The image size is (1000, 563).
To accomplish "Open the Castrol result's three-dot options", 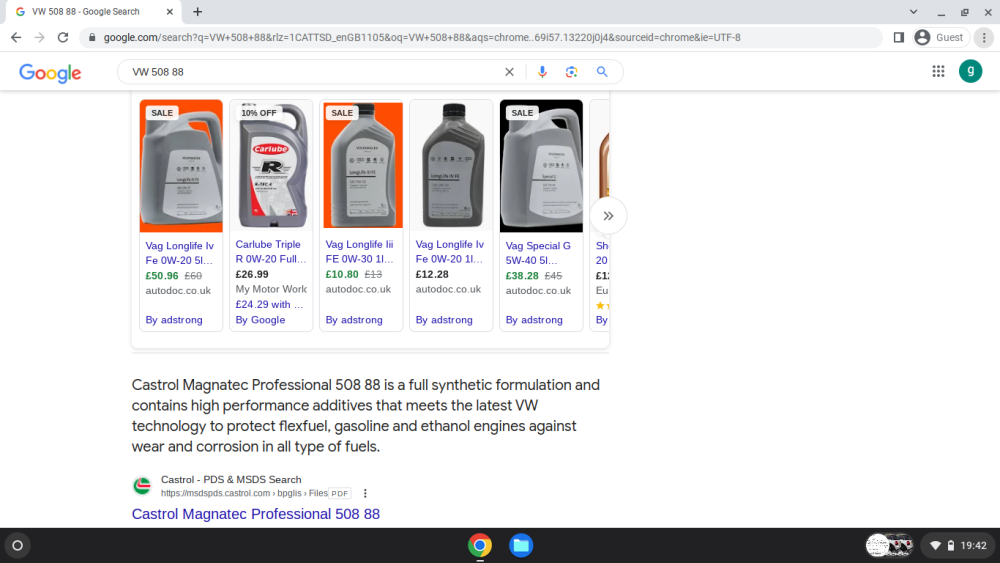I will coord(365,494).
